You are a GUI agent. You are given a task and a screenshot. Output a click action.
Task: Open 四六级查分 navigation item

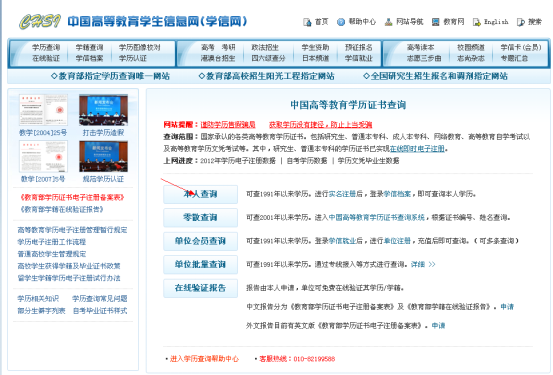coord(268,58)
